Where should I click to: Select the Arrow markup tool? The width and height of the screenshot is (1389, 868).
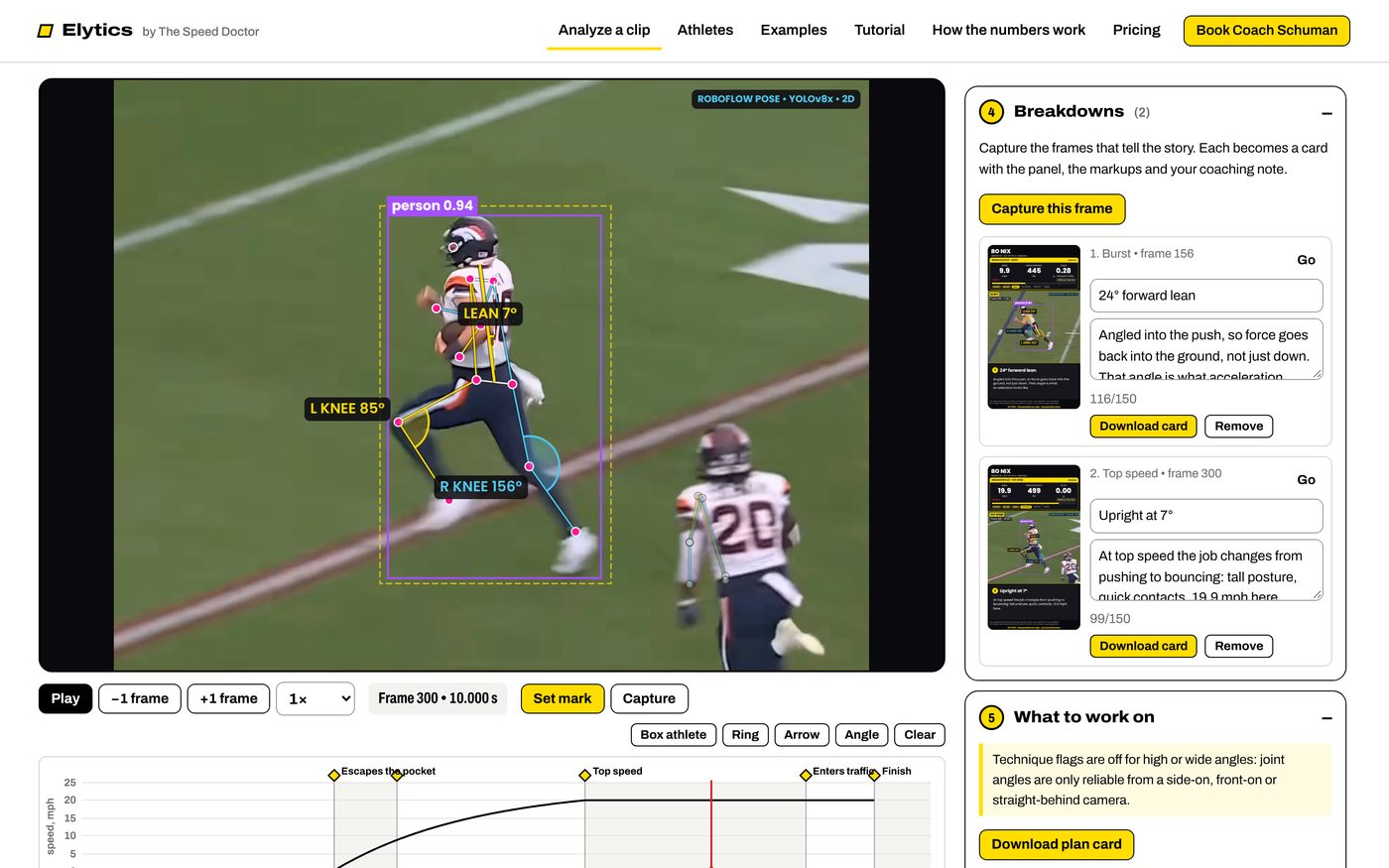pyautogui.click(x=802, y=735)
